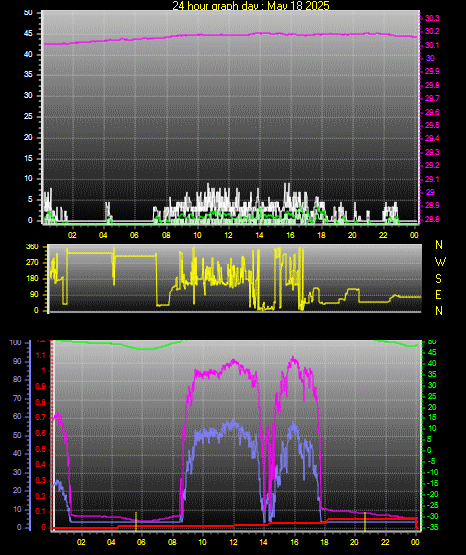Click the yellow 360 wind direction label
Viewport: 466px width, 555px height.
click(x=33, y=247)
